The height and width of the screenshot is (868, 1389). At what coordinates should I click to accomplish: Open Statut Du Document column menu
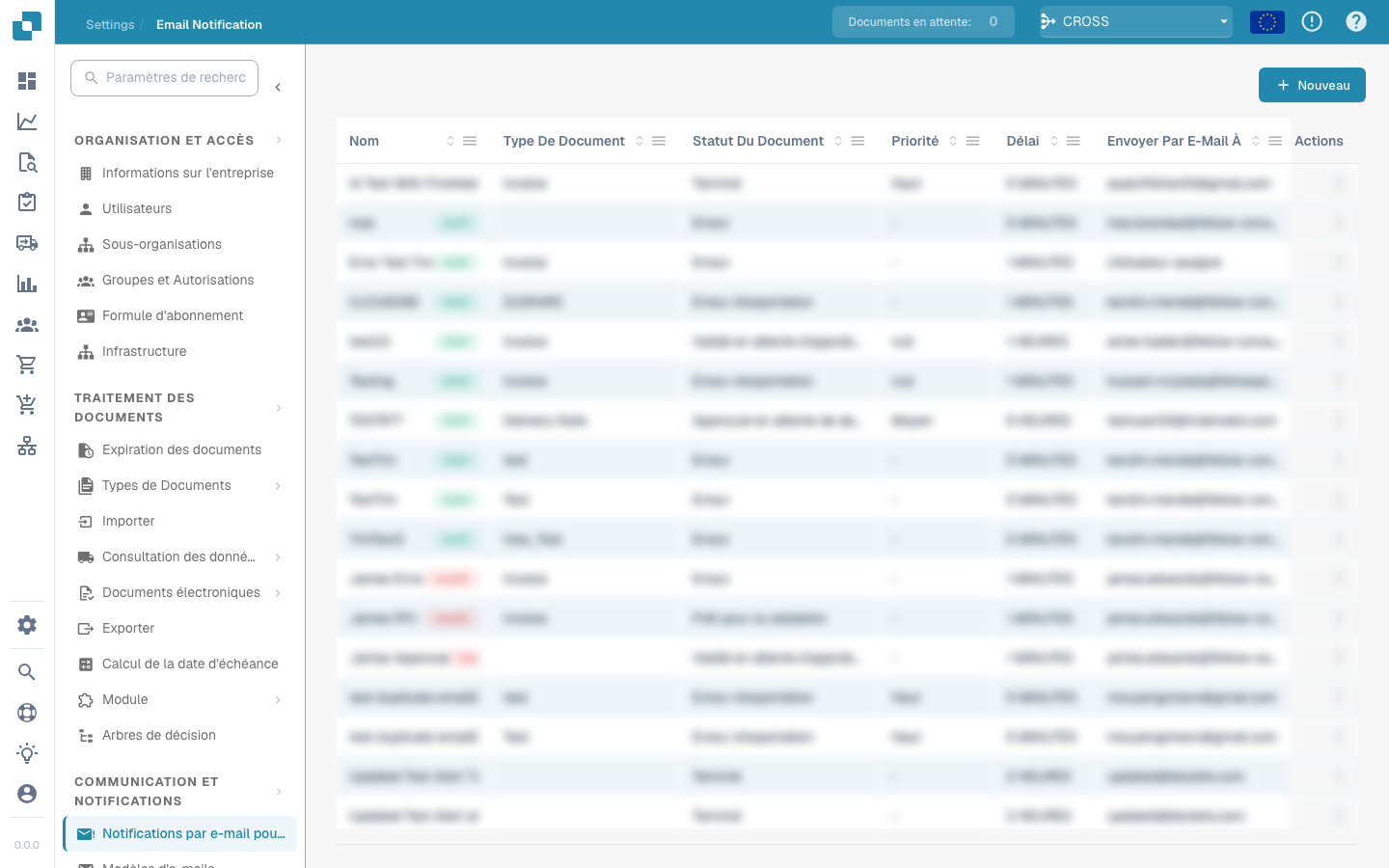858,141
